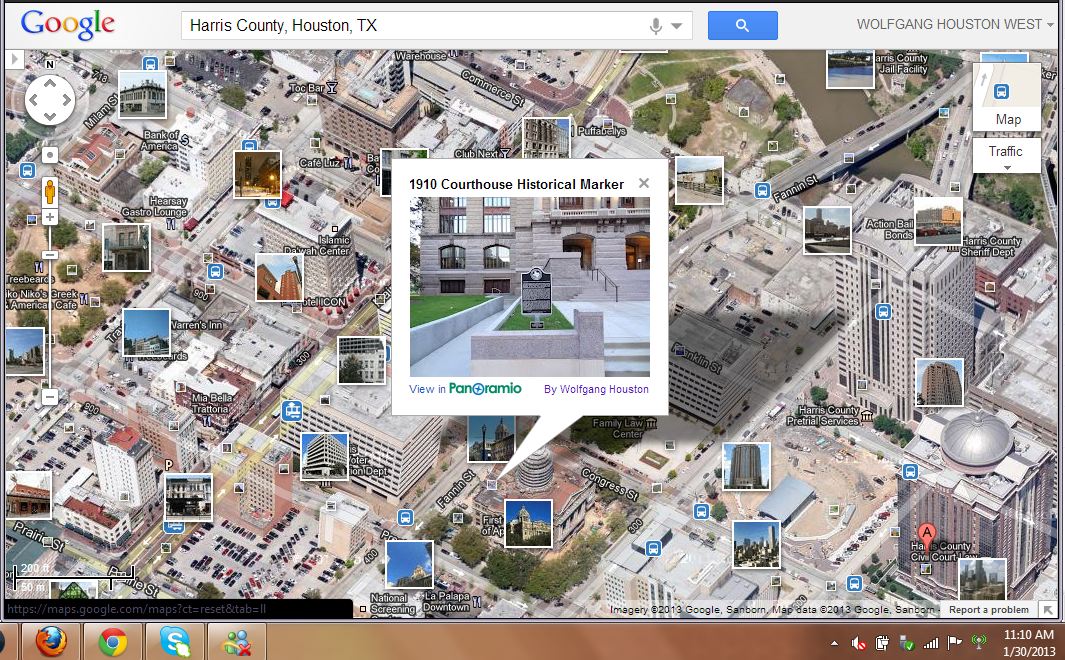Viewport: 1065px width, 660px height.
Task: Click the transit icon on Map thumbnail
Action: pyautogui.click(x=1001, y=91)
